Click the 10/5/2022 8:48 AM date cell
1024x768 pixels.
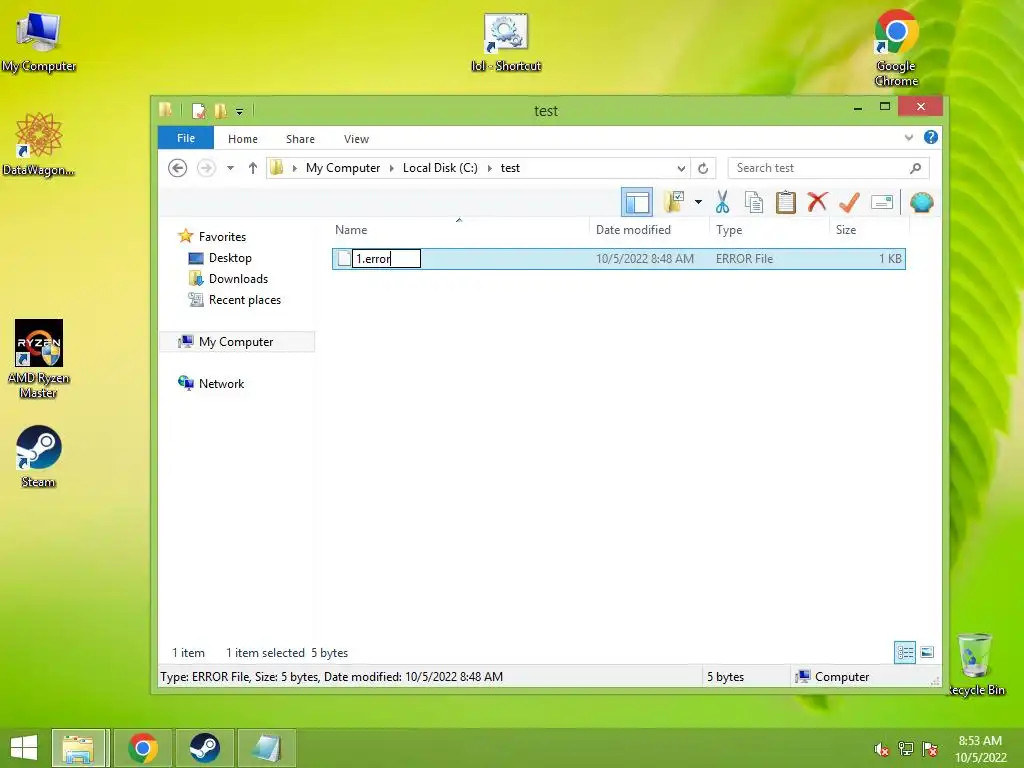point(645,259)
